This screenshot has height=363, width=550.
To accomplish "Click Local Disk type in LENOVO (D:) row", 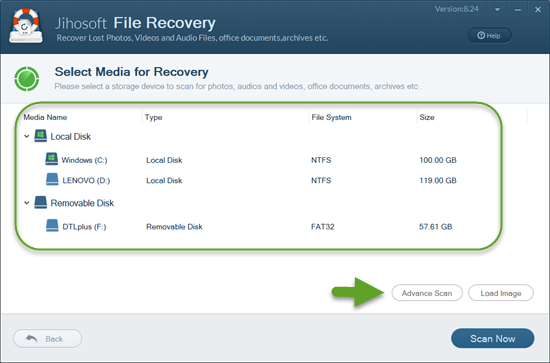I will 164,181.
